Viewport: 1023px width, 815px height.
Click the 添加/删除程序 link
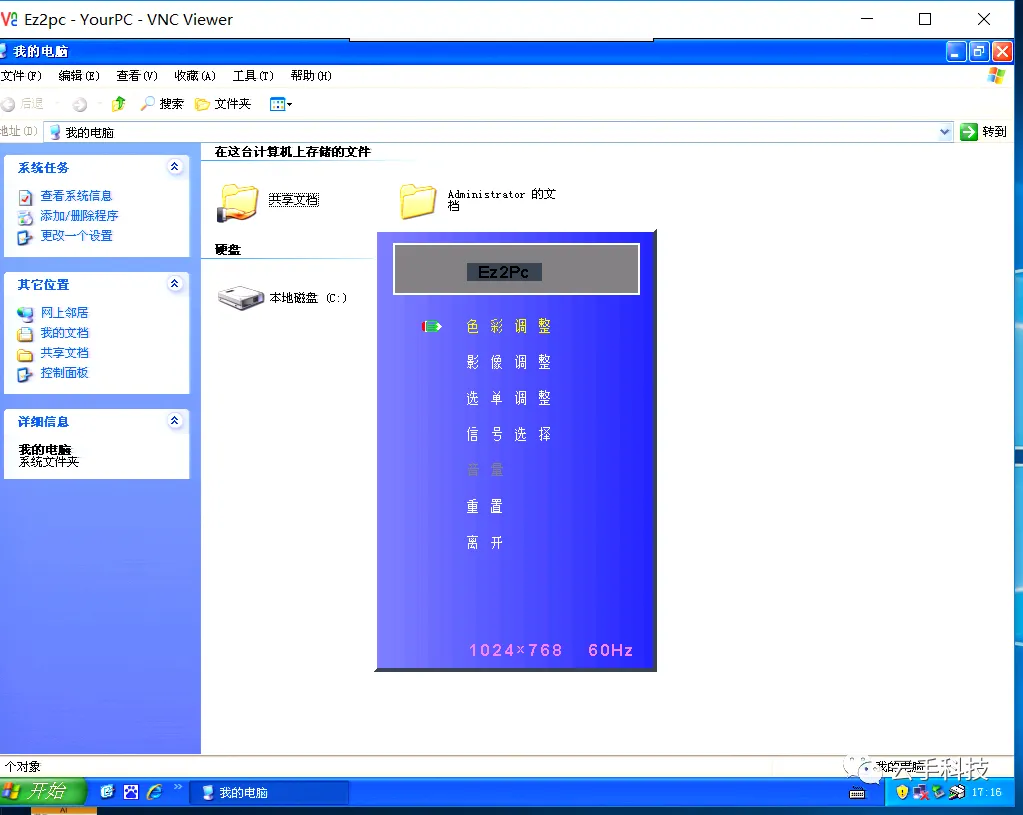coord(79,216)
